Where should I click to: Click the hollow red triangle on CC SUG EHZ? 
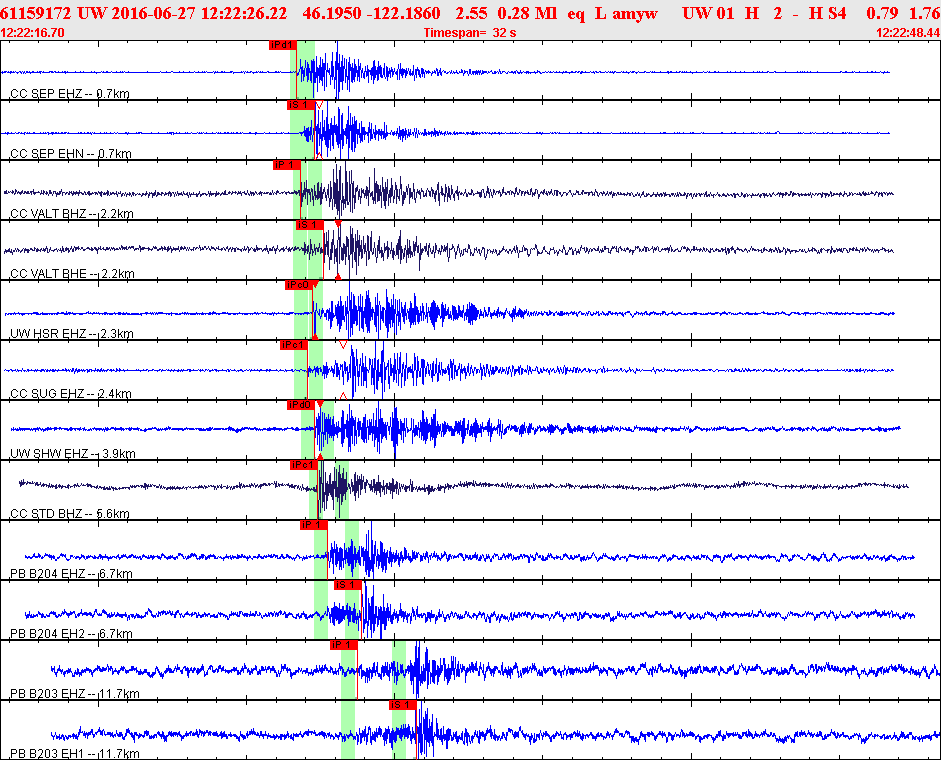coord(343,345)
